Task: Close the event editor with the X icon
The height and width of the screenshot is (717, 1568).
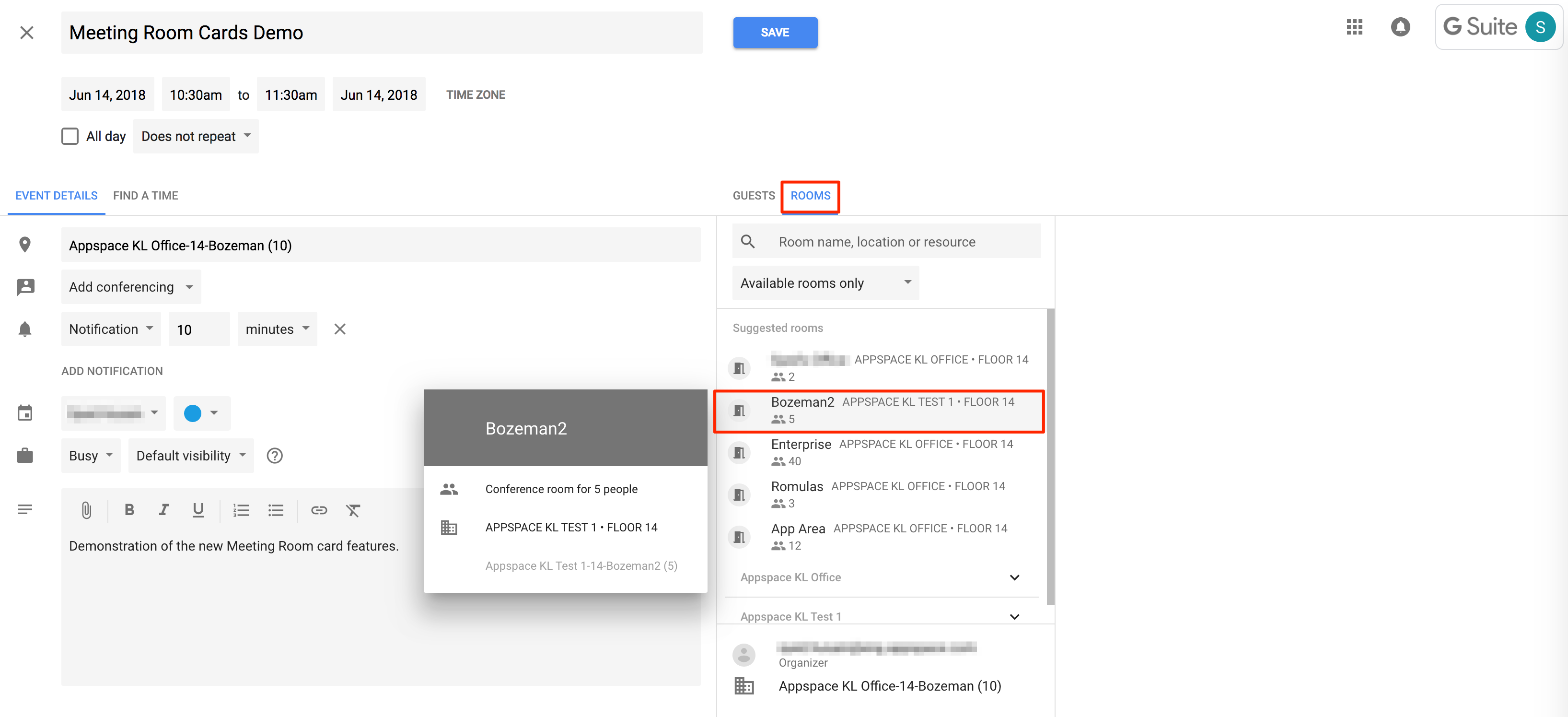Action: point(26,32)
